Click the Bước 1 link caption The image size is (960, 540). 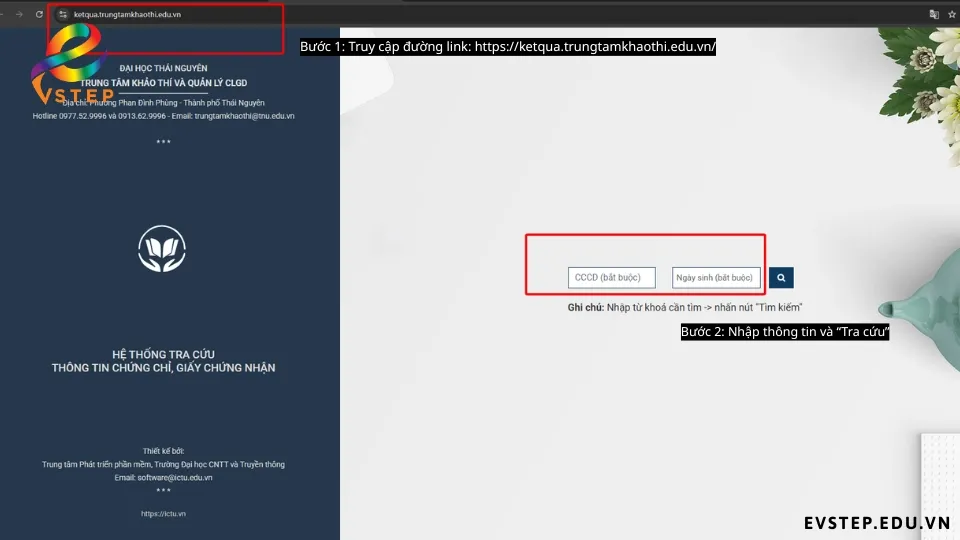(x=508, y=47)
